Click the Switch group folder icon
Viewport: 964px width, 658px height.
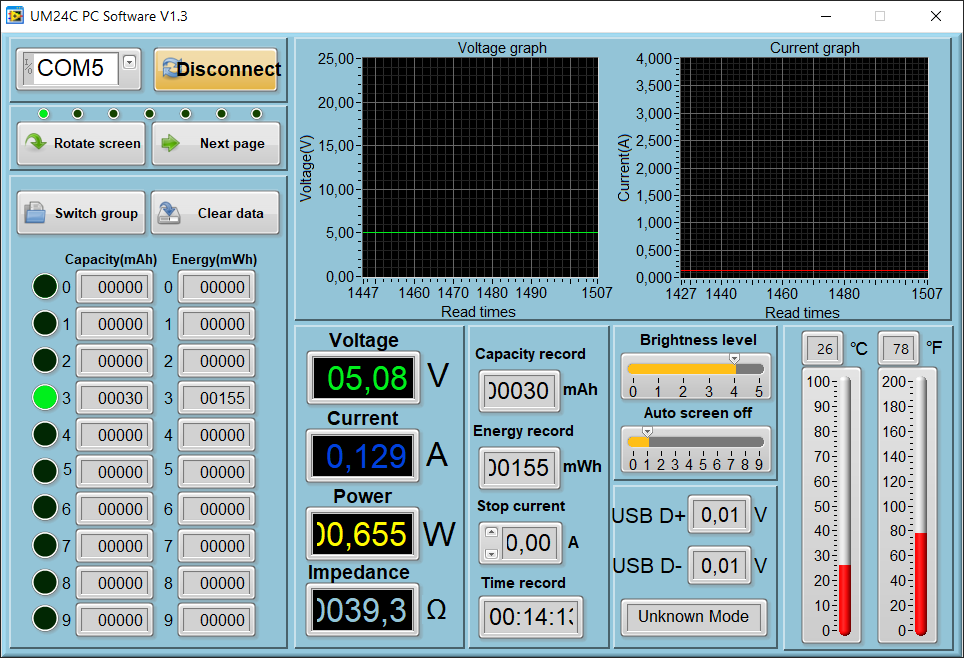click(x=35, y=213)
